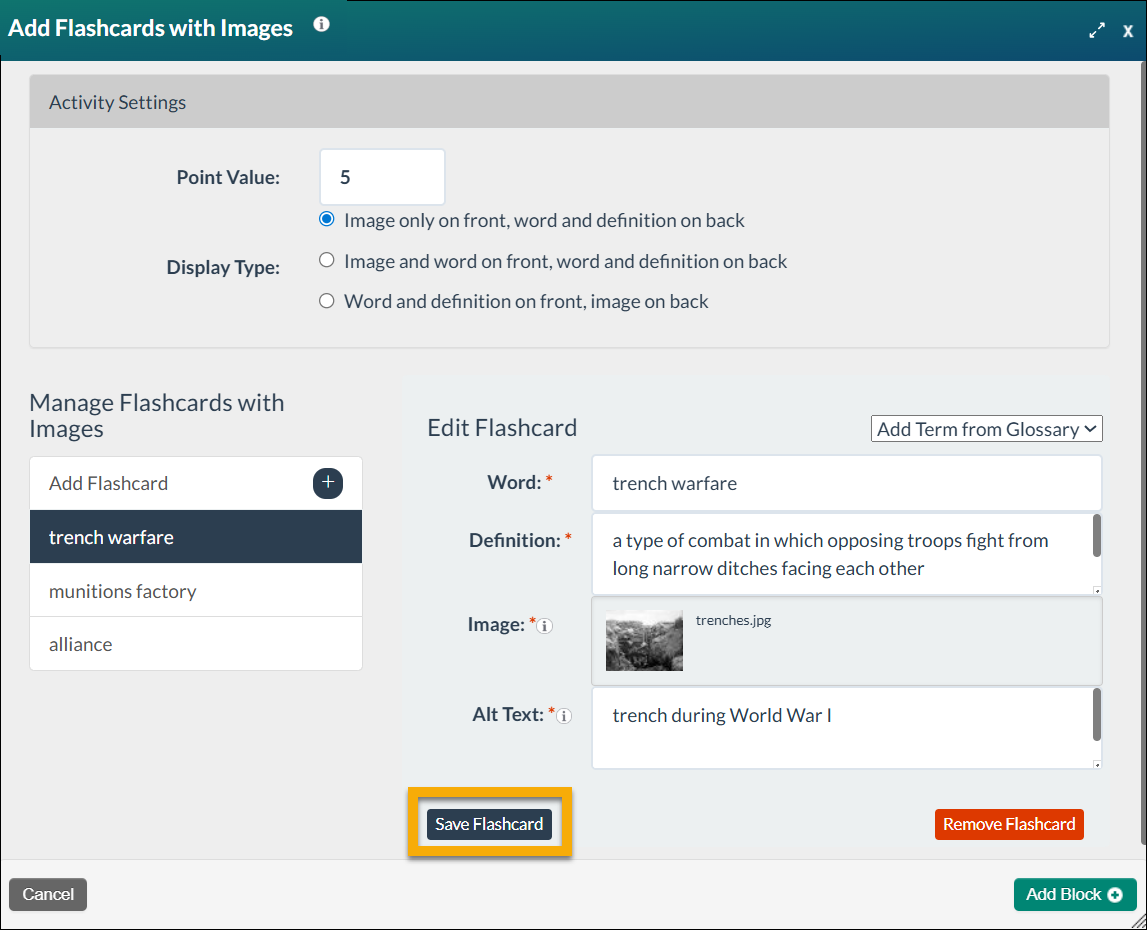Select Image and word on front option
The width and height of the screenshot is (1147, 930).
pos(327,260)
